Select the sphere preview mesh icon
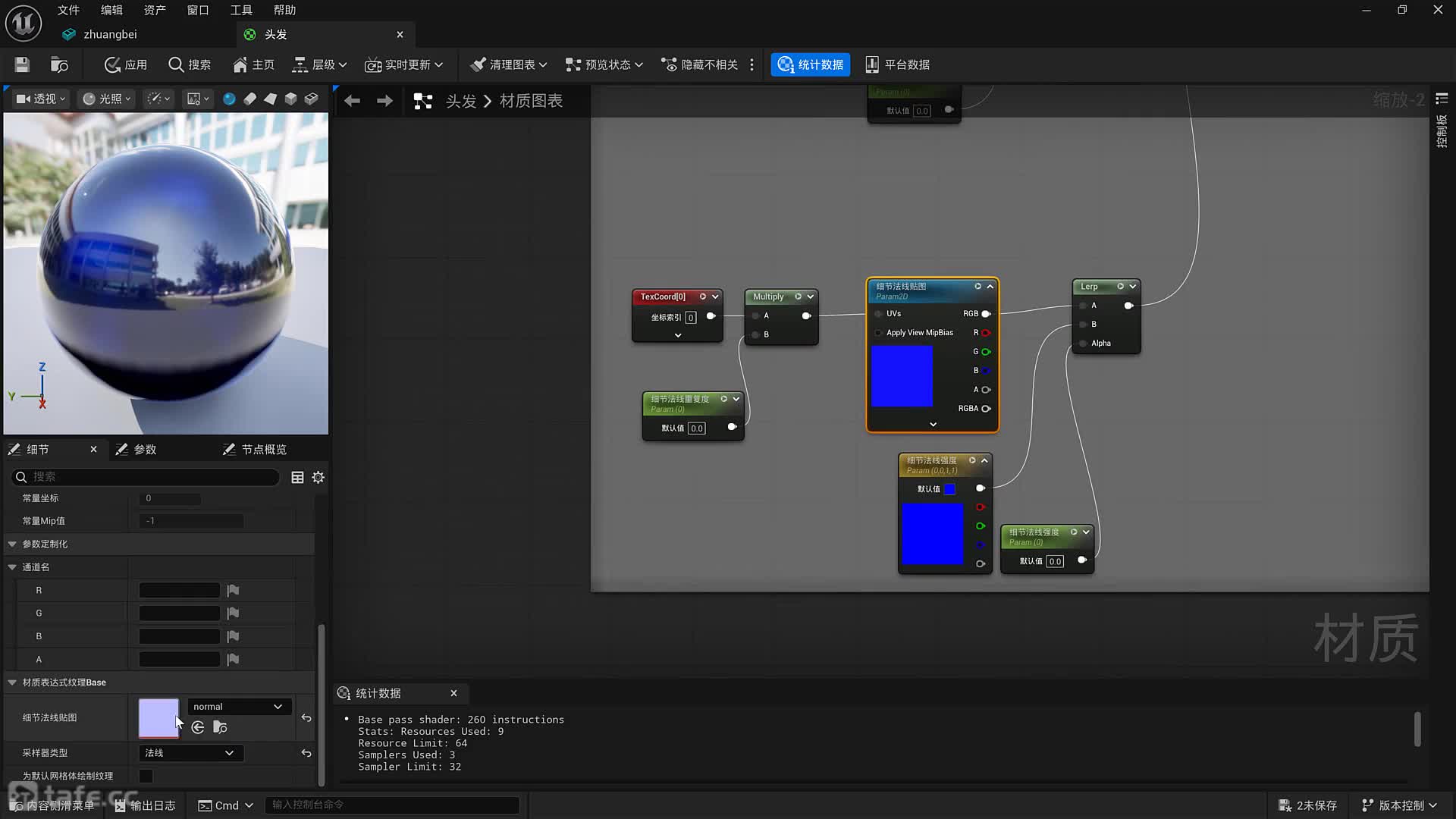 [229, 99]
